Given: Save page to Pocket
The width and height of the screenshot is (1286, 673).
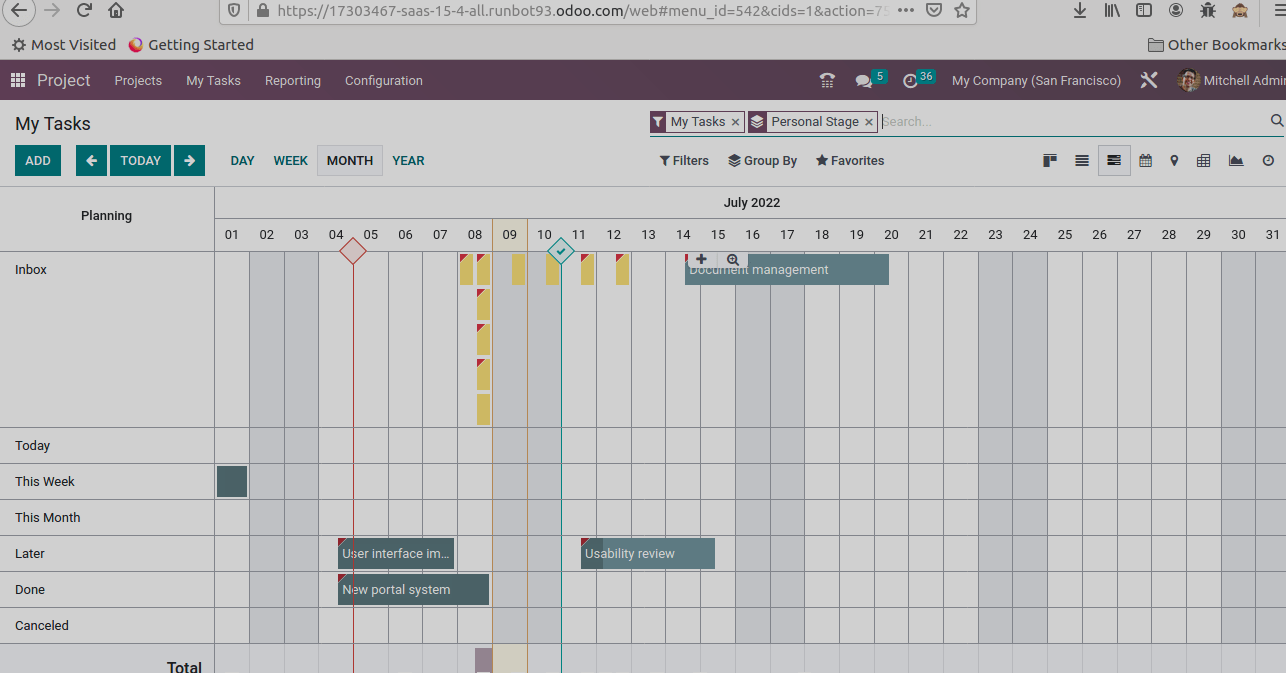Looking at the screenshot, I should pyautogui.click(x=933, y=10).
